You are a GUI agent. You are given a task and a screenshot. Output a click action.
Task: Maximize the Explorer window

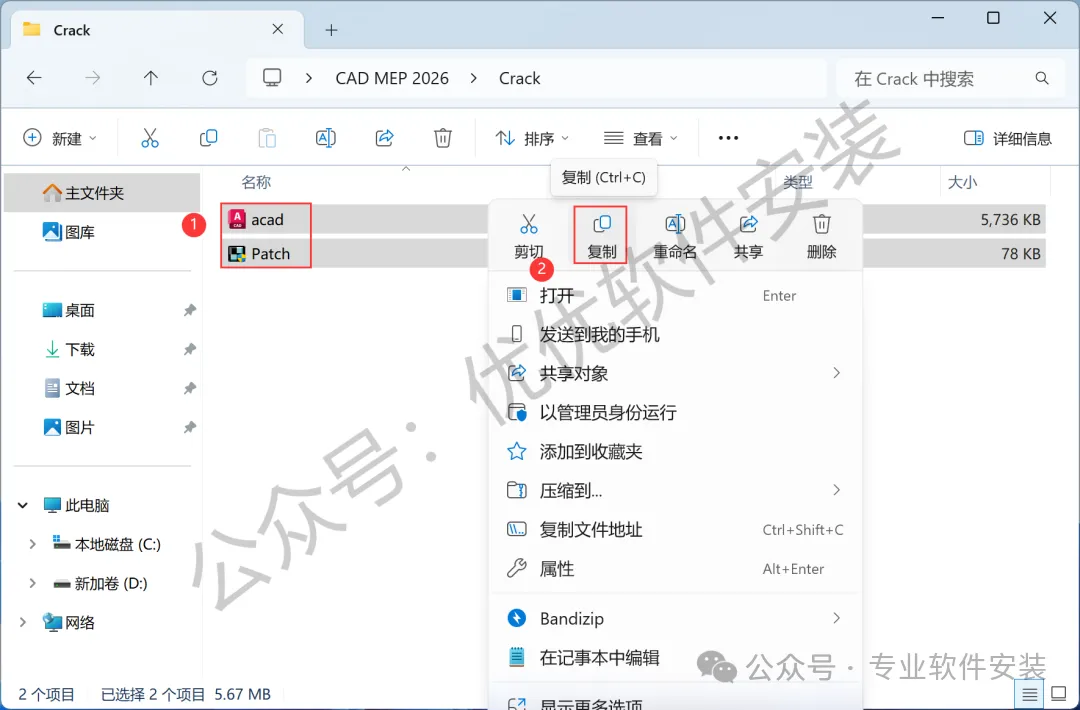click(993, 18)
